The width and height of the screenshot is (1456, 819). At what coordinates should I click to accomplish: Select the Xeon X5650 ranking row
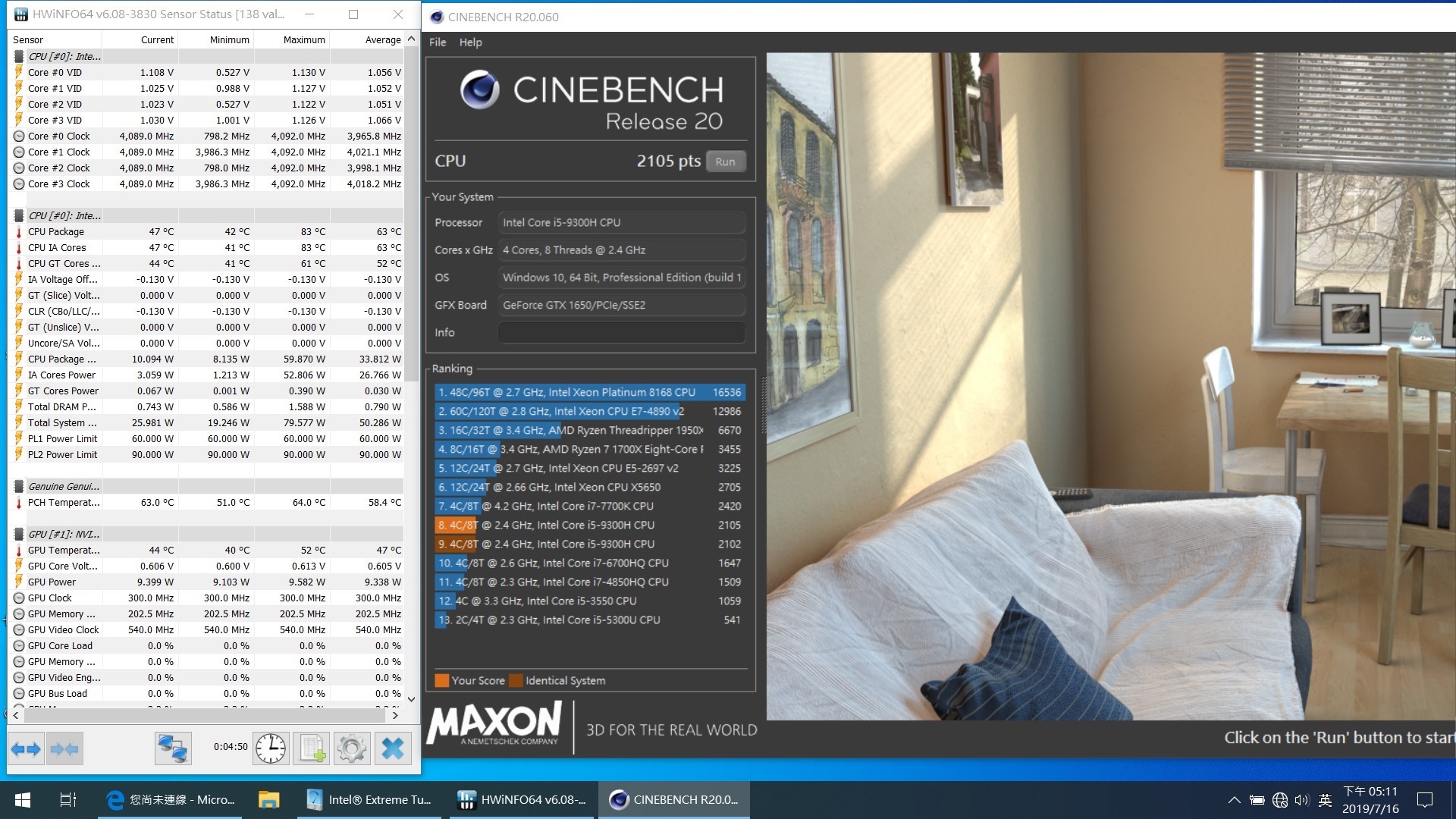click(590, 488)
